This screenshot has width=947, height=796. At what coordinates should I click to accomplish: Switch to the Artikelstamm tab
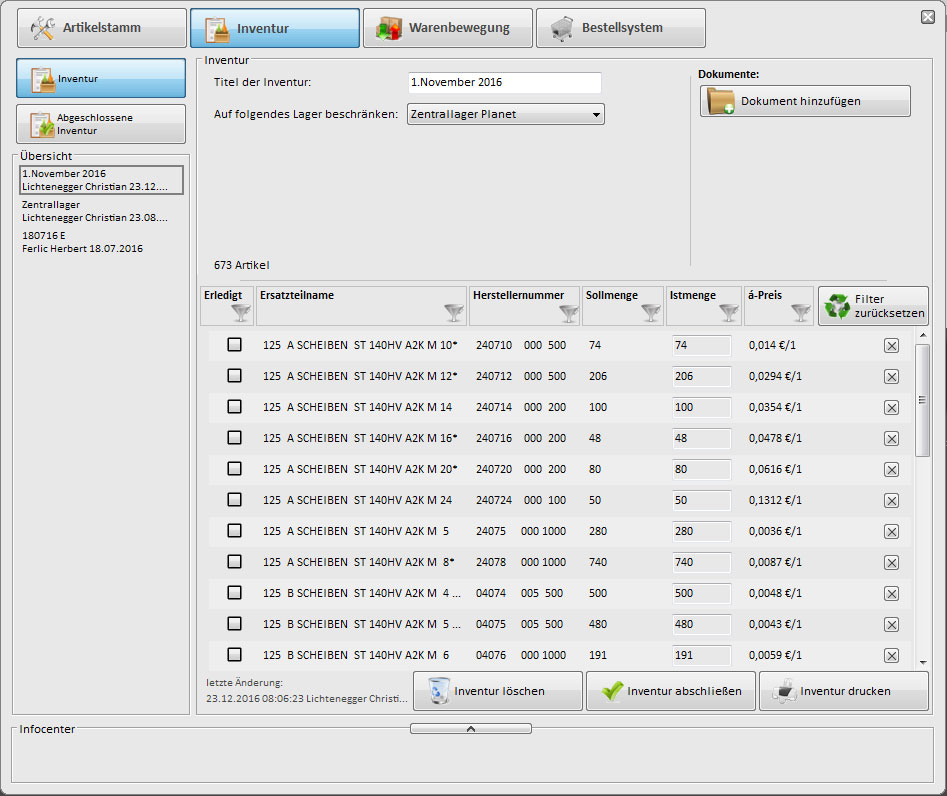(102, 28)
